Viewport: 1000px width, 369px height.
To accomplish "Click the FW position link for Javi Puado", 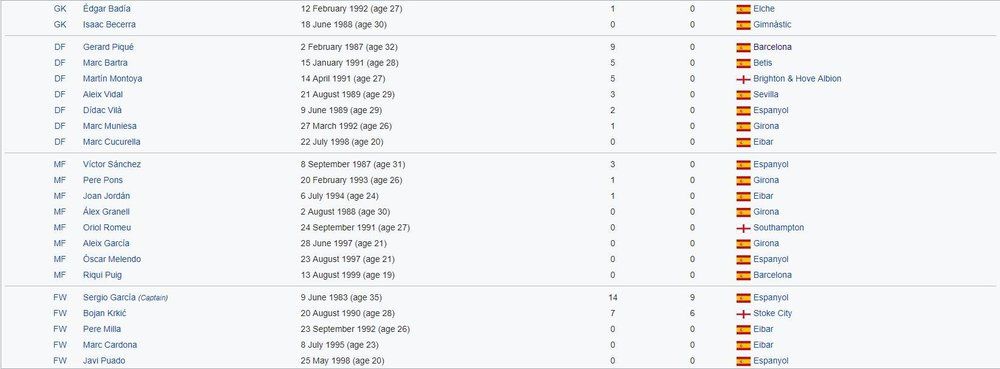I will (60, 361).
